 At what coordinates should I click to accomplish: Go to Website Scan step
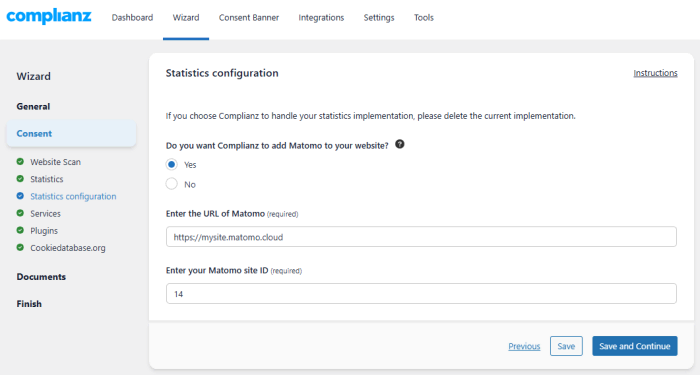(x=55, y=162)
